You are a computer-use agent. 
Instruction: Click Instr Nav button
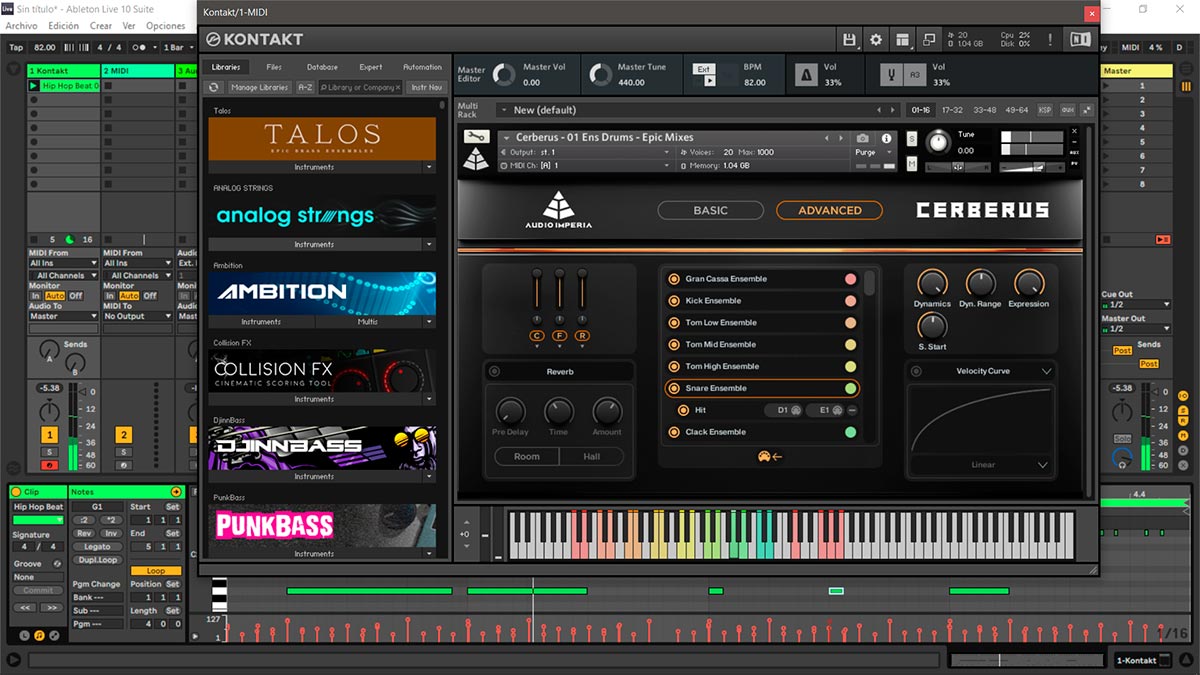426,88
